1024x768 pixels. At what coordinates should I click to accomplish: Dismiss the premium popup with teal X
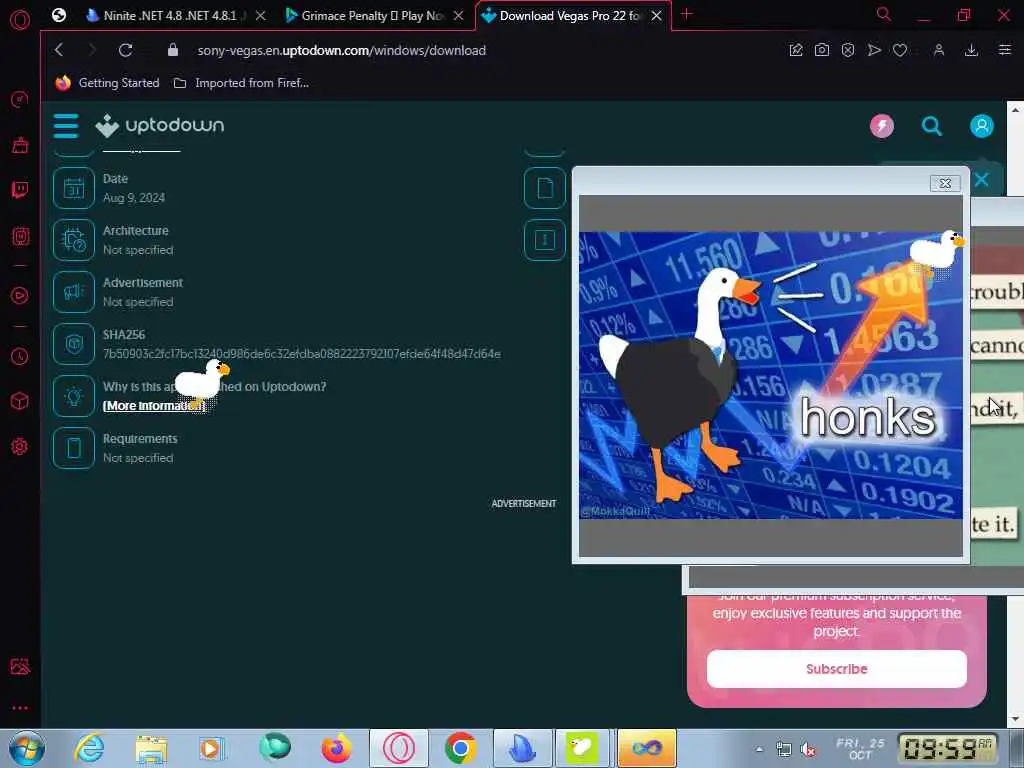pyautogui.click(x=981, y=180)
